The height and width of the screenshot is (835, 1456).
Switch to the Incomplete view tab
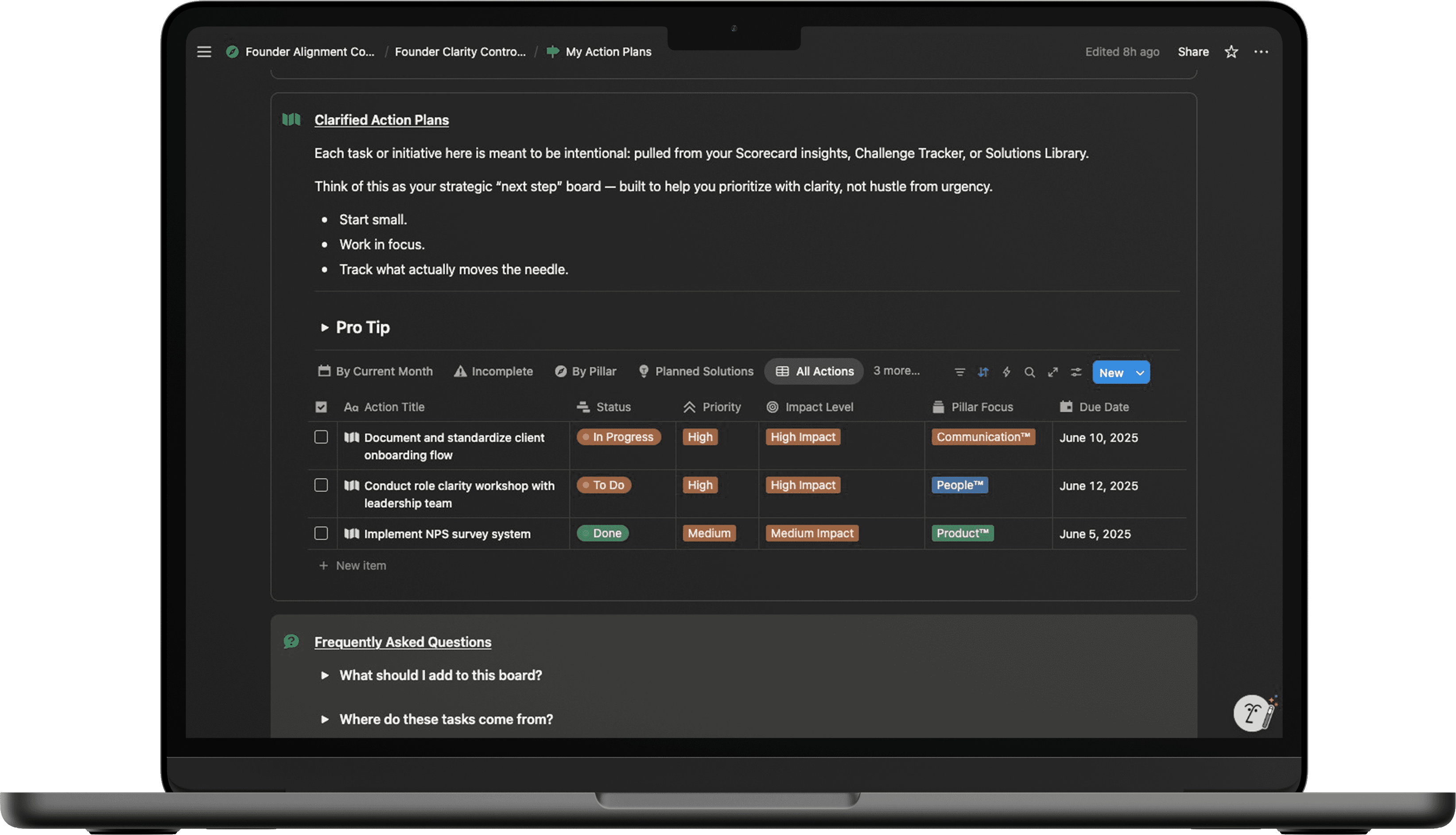(493, 371)
